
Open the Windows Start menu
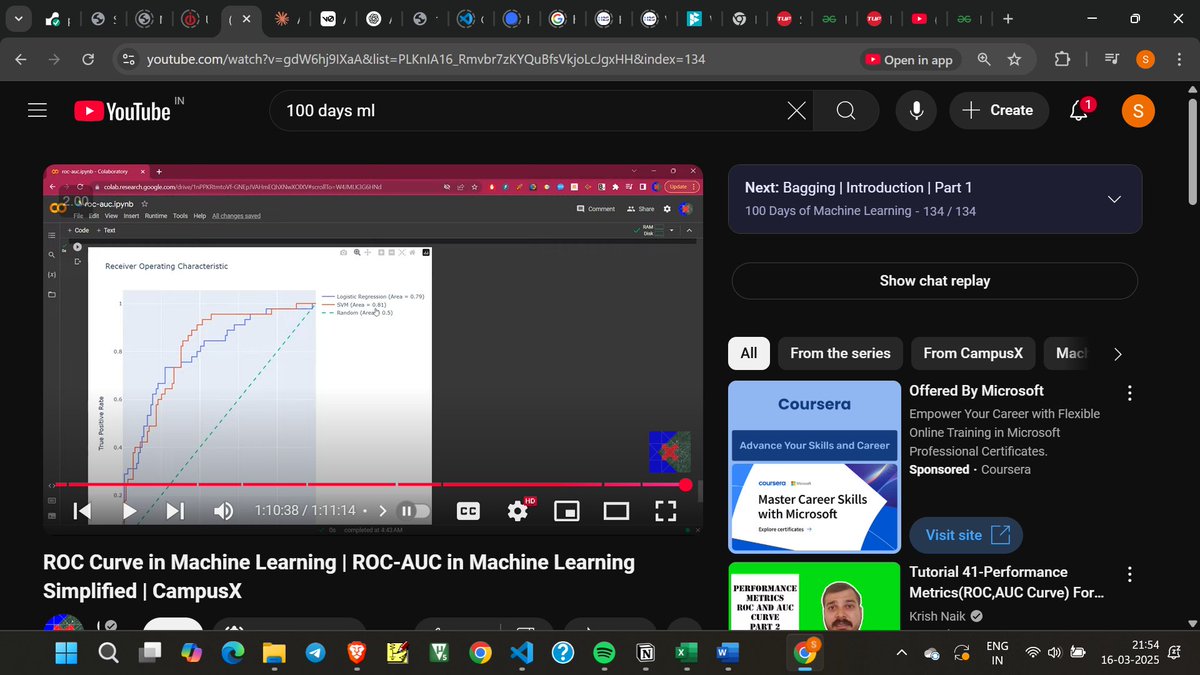click(65, 653)
